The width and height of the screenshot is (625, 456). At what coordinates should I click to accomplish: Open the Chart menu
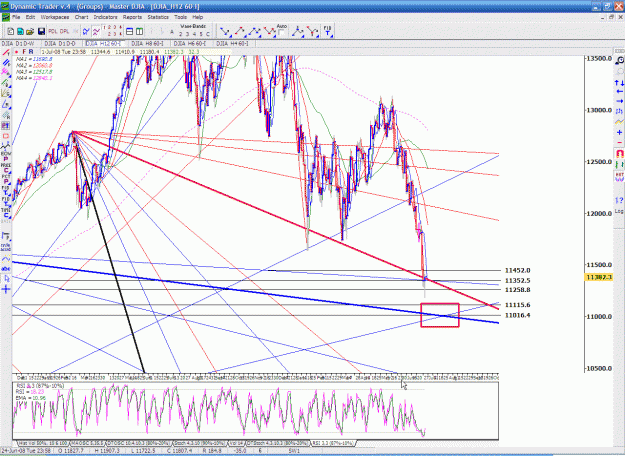(x=81, y=17)
